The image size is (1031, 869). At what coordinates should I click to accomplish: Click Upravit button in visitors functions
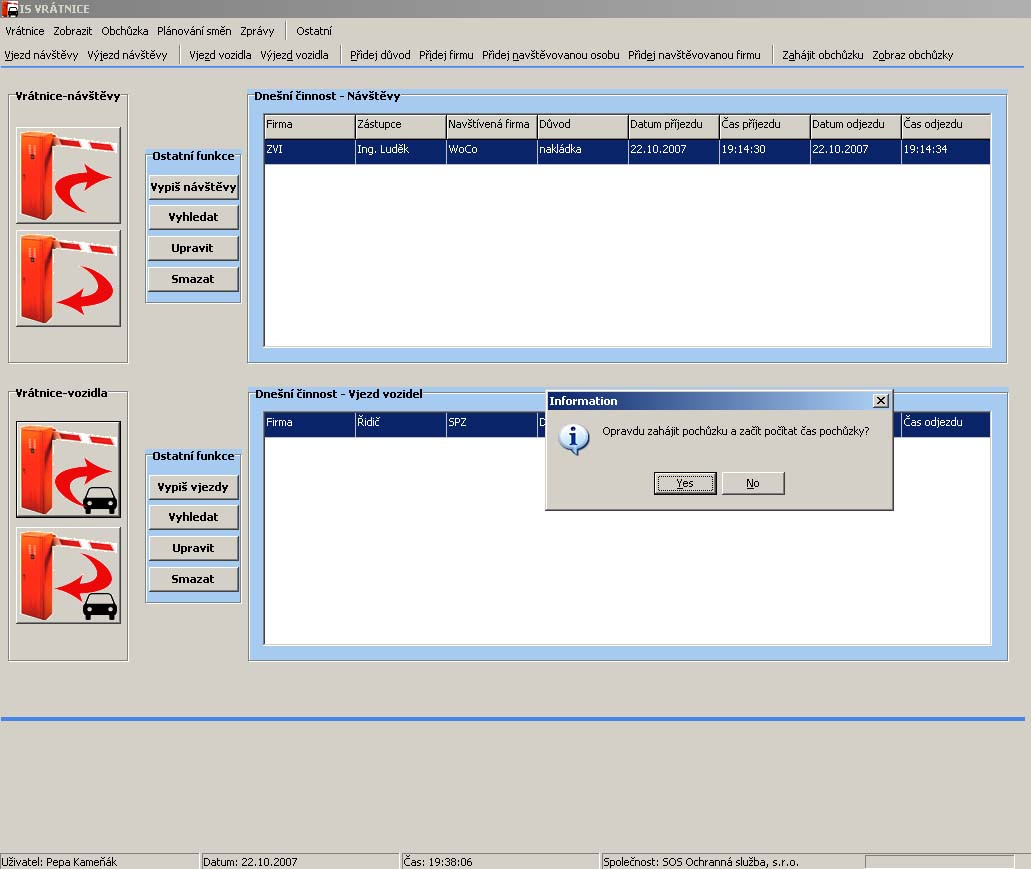[x=193, y=248]
